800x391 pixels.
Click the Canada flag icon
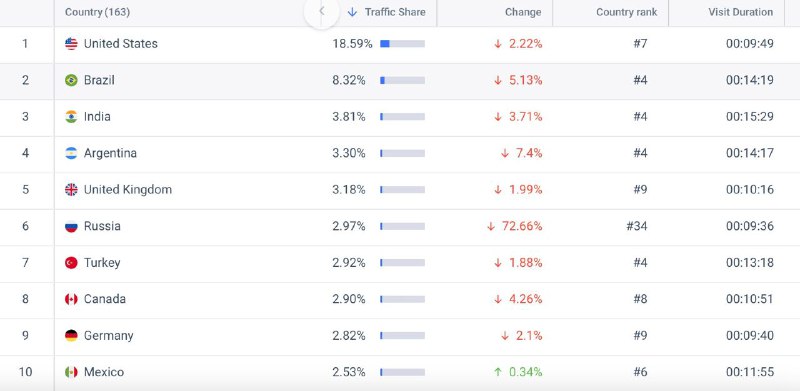pyautogui.click(x=71, y=299)
